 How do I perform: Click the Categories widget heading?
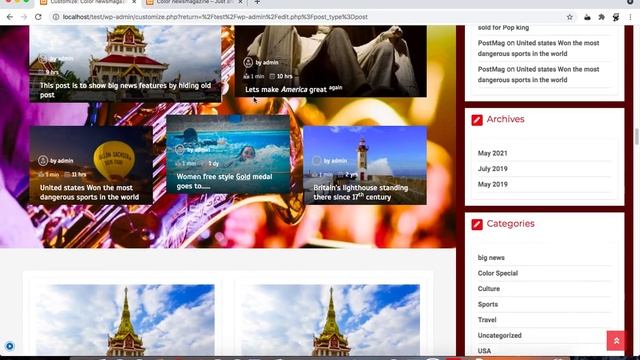510,224
